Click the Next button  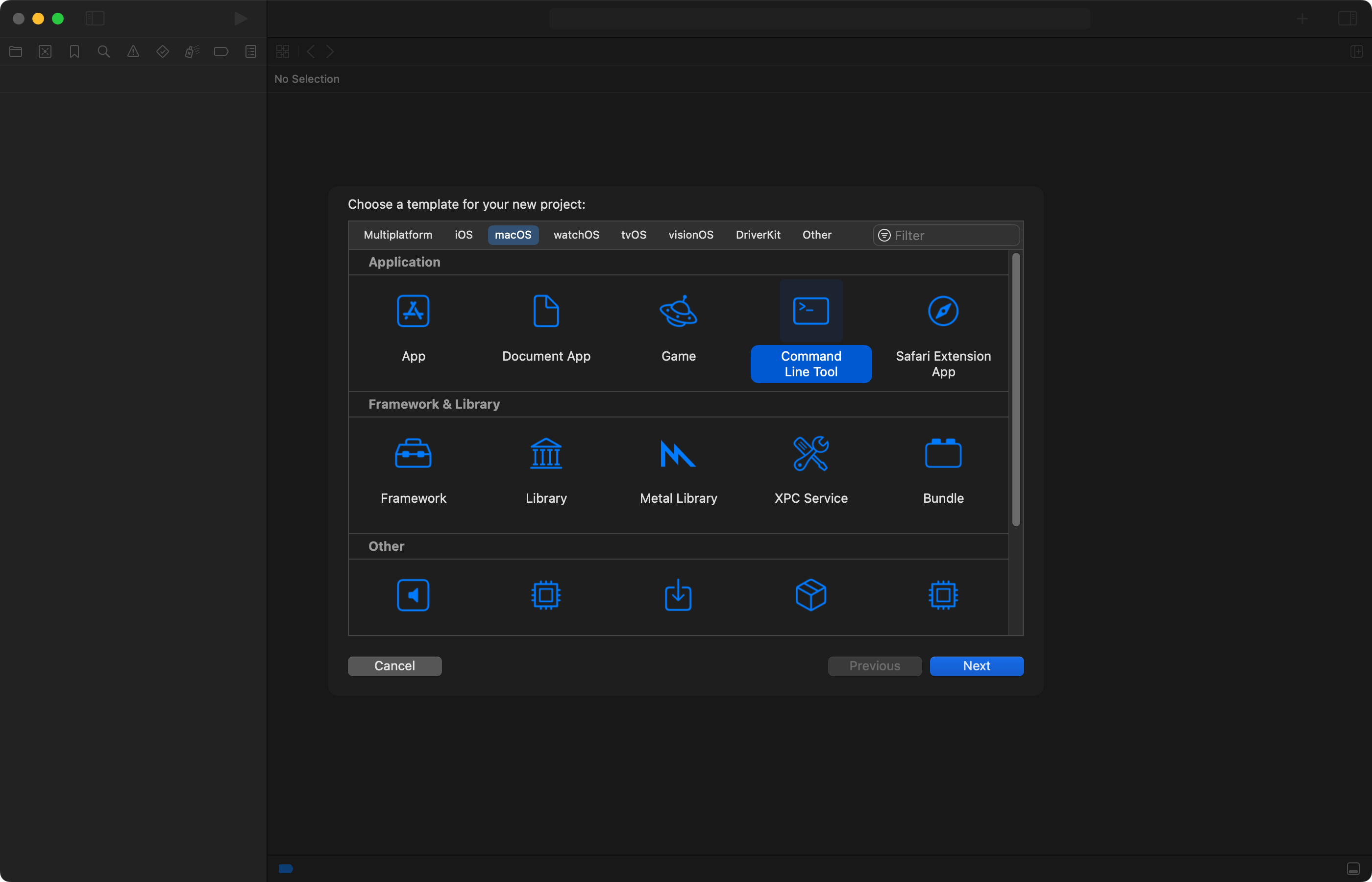[x=976, y=666]
